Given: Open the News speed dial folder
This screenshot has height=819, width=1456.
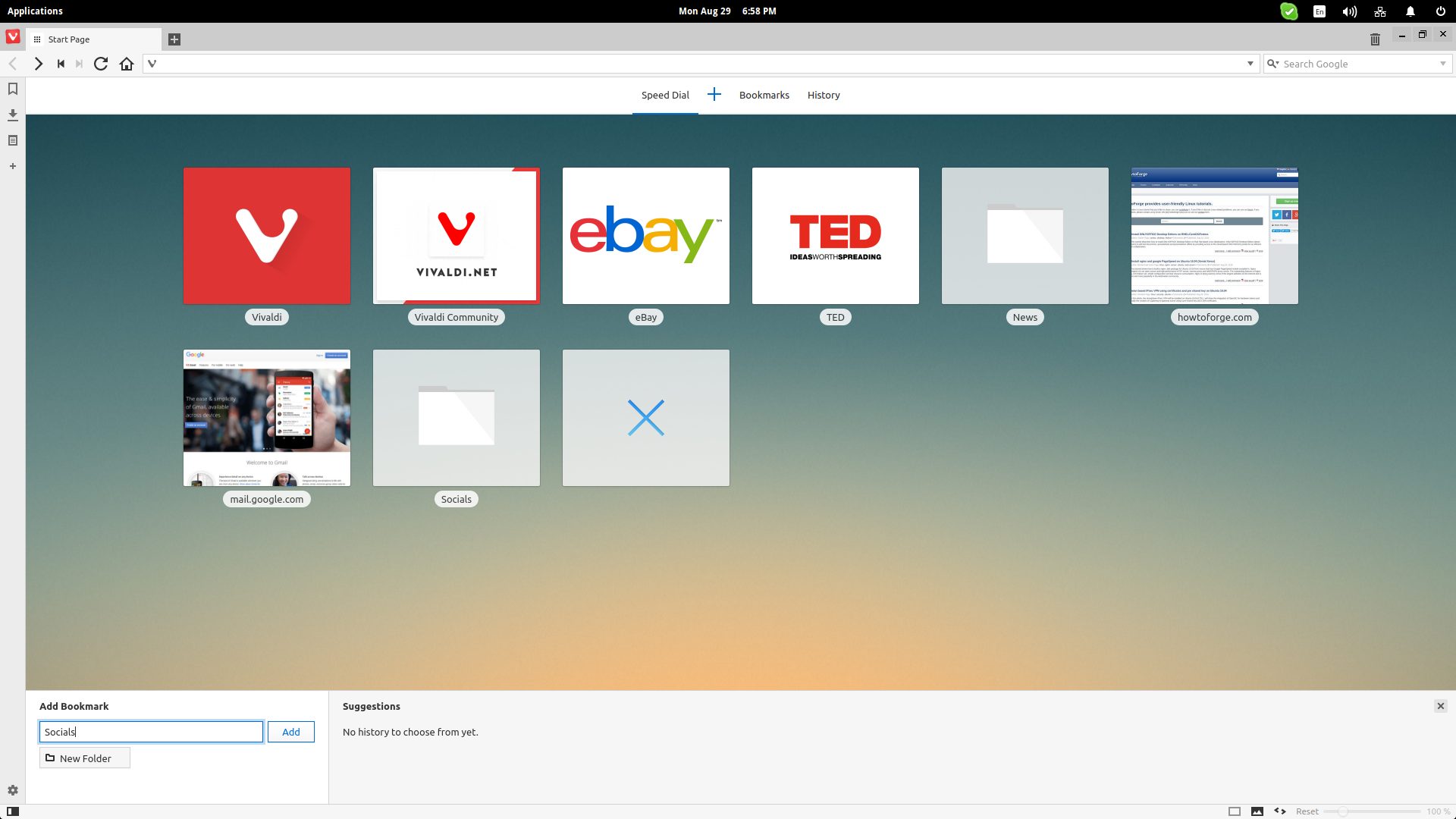Looking at the screenshot, I should (x=1025, y=236).
